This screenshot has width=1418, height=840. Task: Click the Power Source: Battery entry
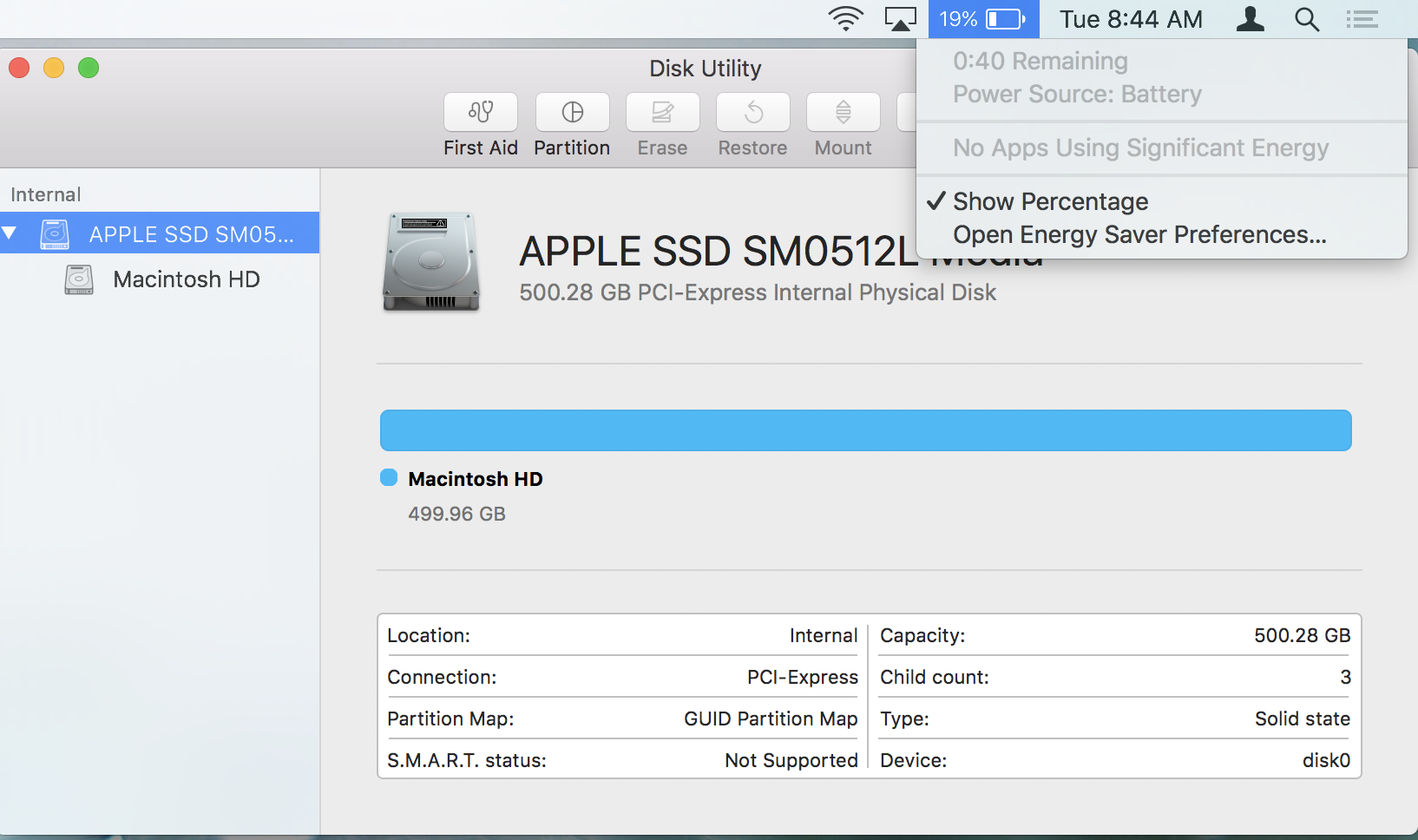pos(1161,94)
